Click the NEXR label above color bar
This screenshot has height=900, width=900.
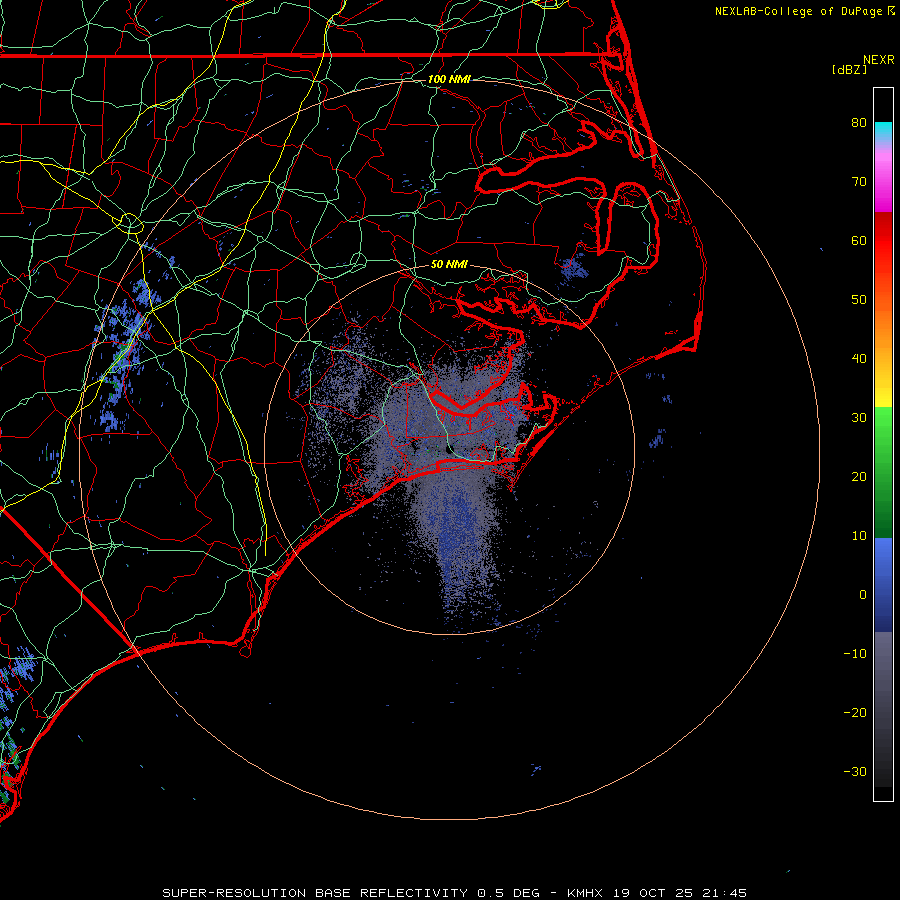tap(879, 60)
